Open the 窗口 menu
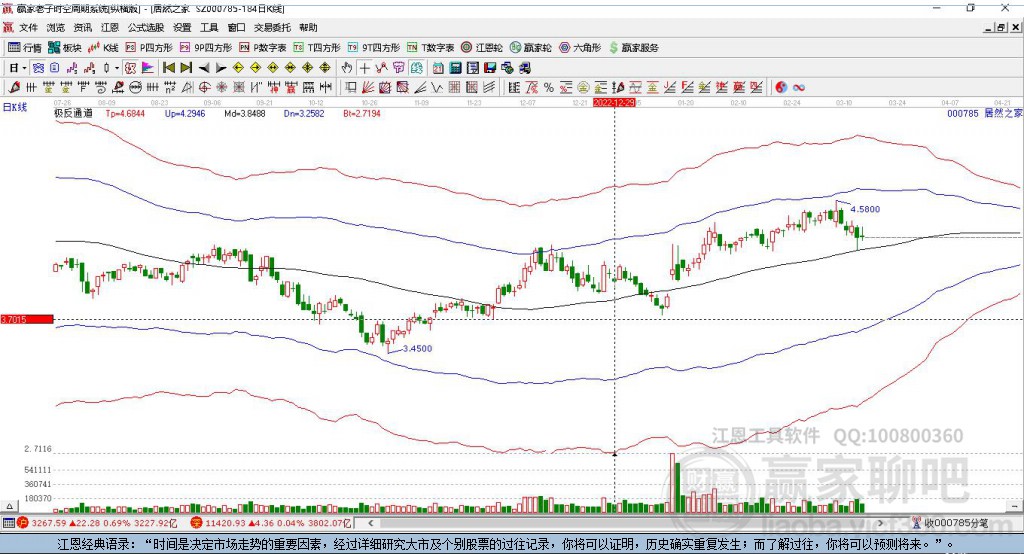The width and height of the screenshot is (1024, 554). pyautogui.click(x=236, y=27)
